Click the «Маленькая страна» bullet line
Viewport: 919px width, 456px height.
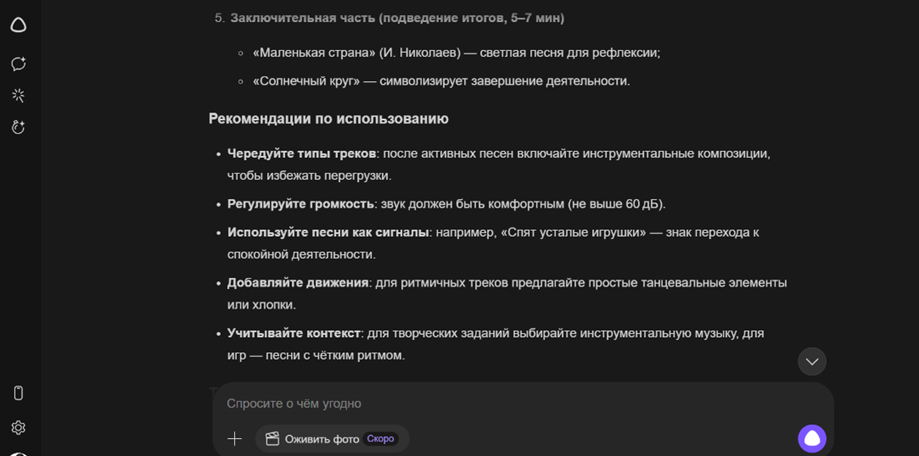point(456,52)
